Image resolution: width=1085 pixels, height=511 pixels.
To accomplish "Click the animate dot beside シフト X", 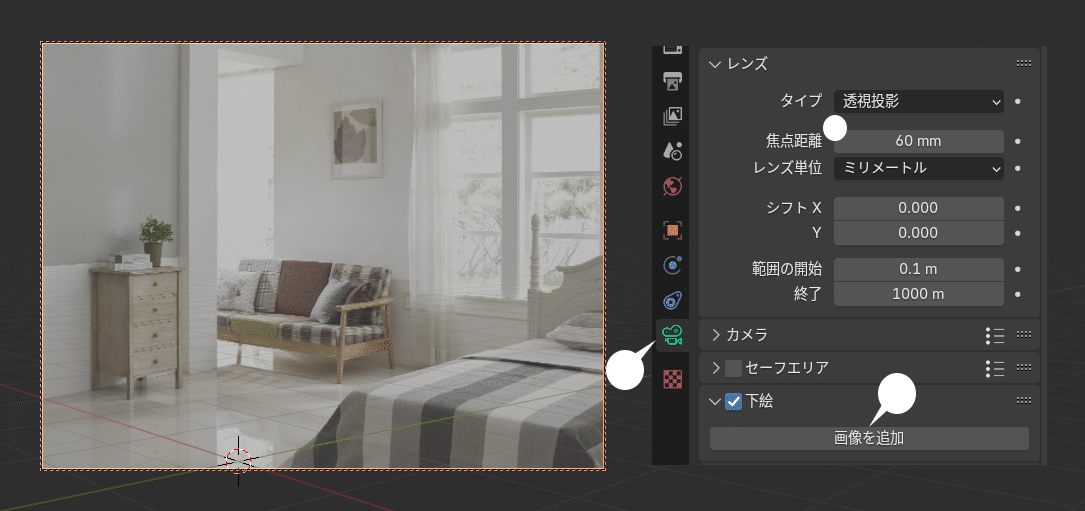I will [1018, 208].
